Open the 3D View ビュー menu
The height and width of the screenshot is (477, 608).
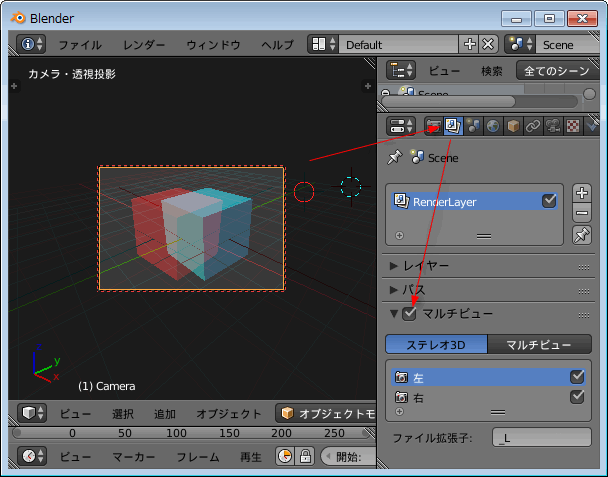(x=75, y=414)
